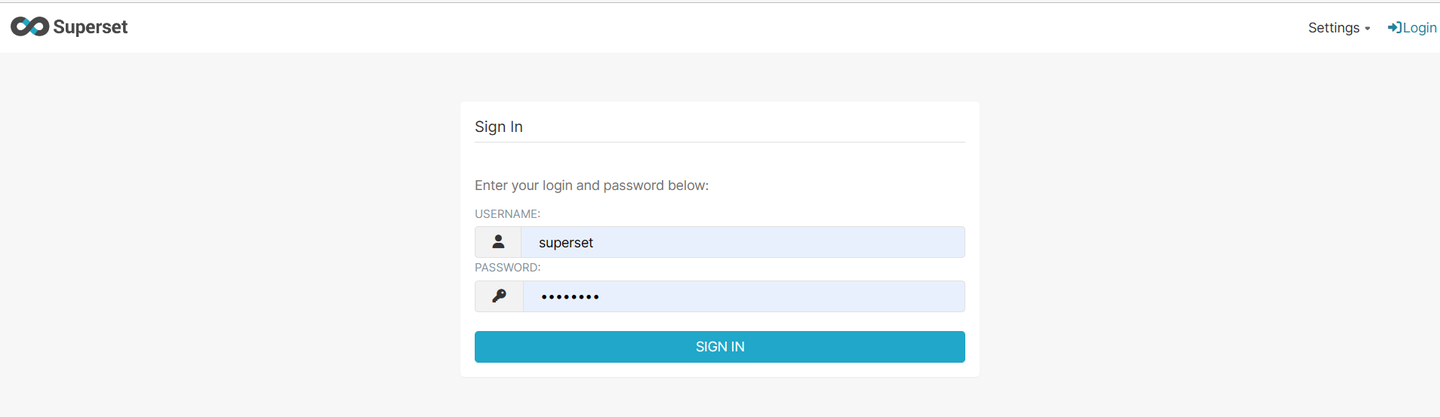Focus the username field containing superset
Viewport: 1440px width, 417px height.
click(743, 242)
